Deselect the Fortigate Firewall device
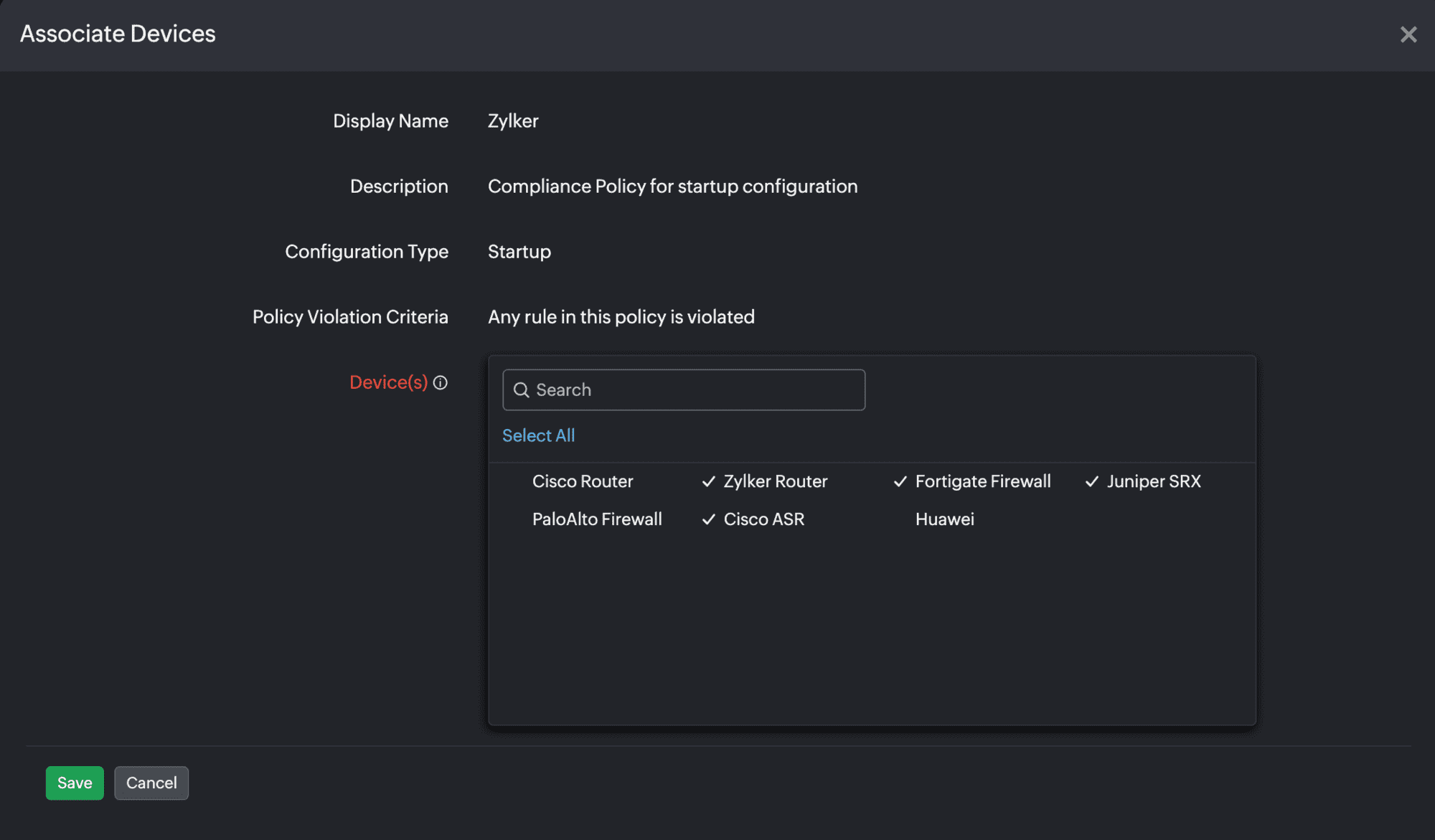The height and width of the screenshot is (840, 1435). [982, 481]
